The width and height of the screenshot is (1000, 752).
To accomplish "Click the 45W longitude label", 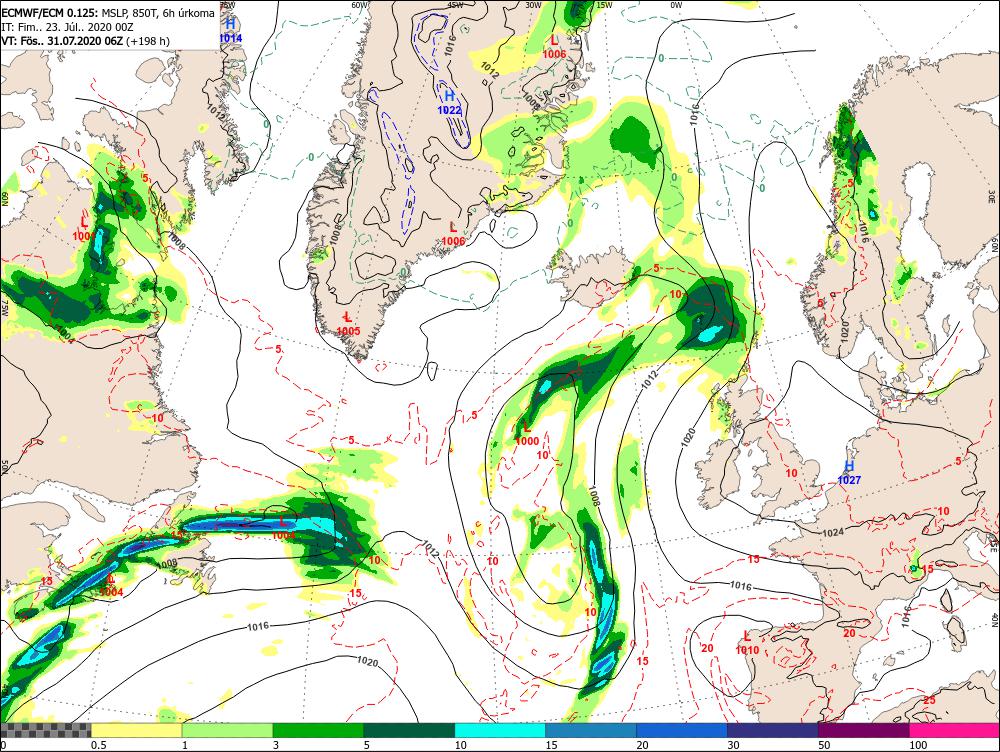I will pyautogui.click(x=455, y=5).
